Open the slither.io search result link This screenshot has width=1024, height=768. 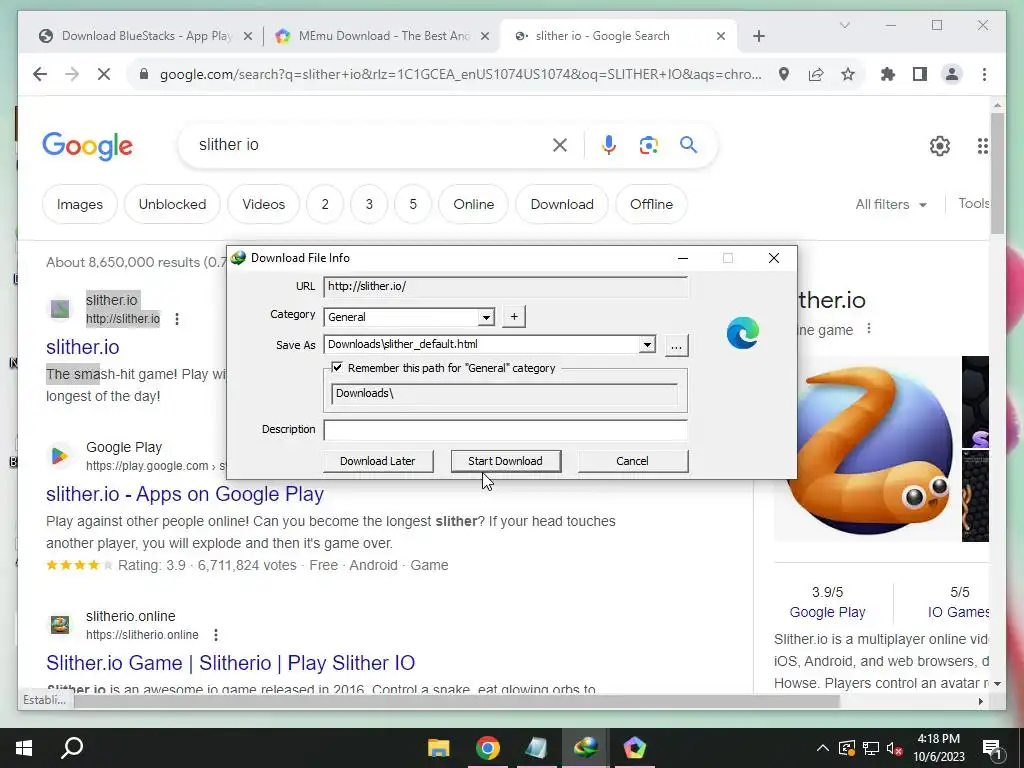[x=83, y=347]
